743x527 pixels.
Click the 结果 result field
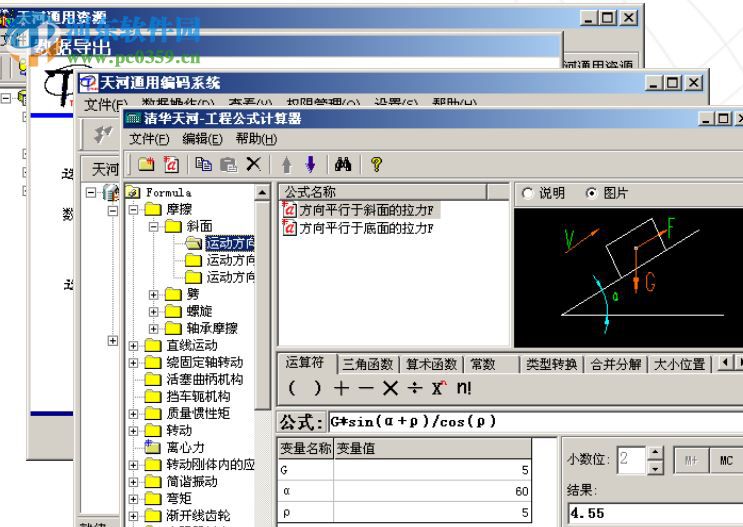[x=655, y=513]
